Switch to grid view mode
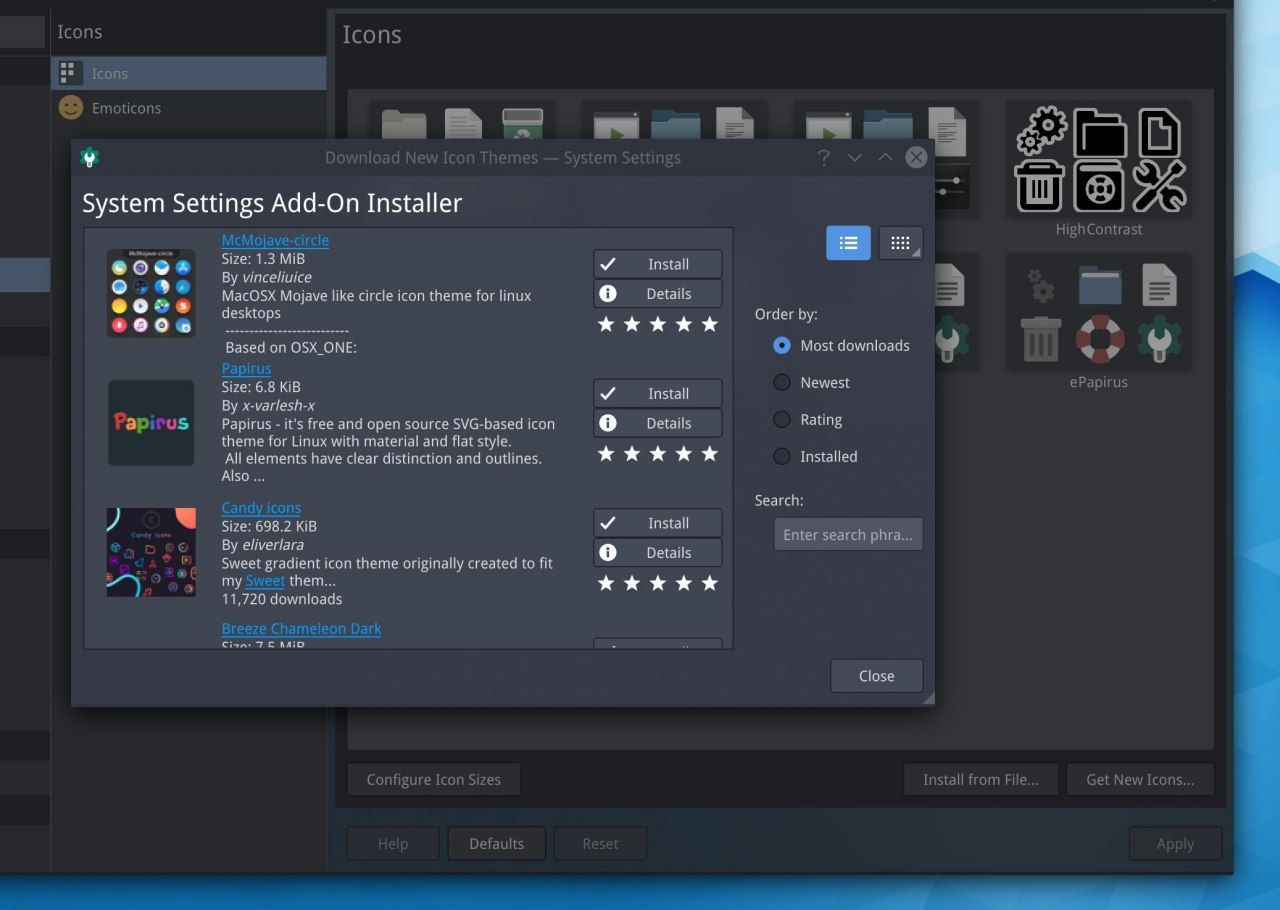 (x=900, y=243)
